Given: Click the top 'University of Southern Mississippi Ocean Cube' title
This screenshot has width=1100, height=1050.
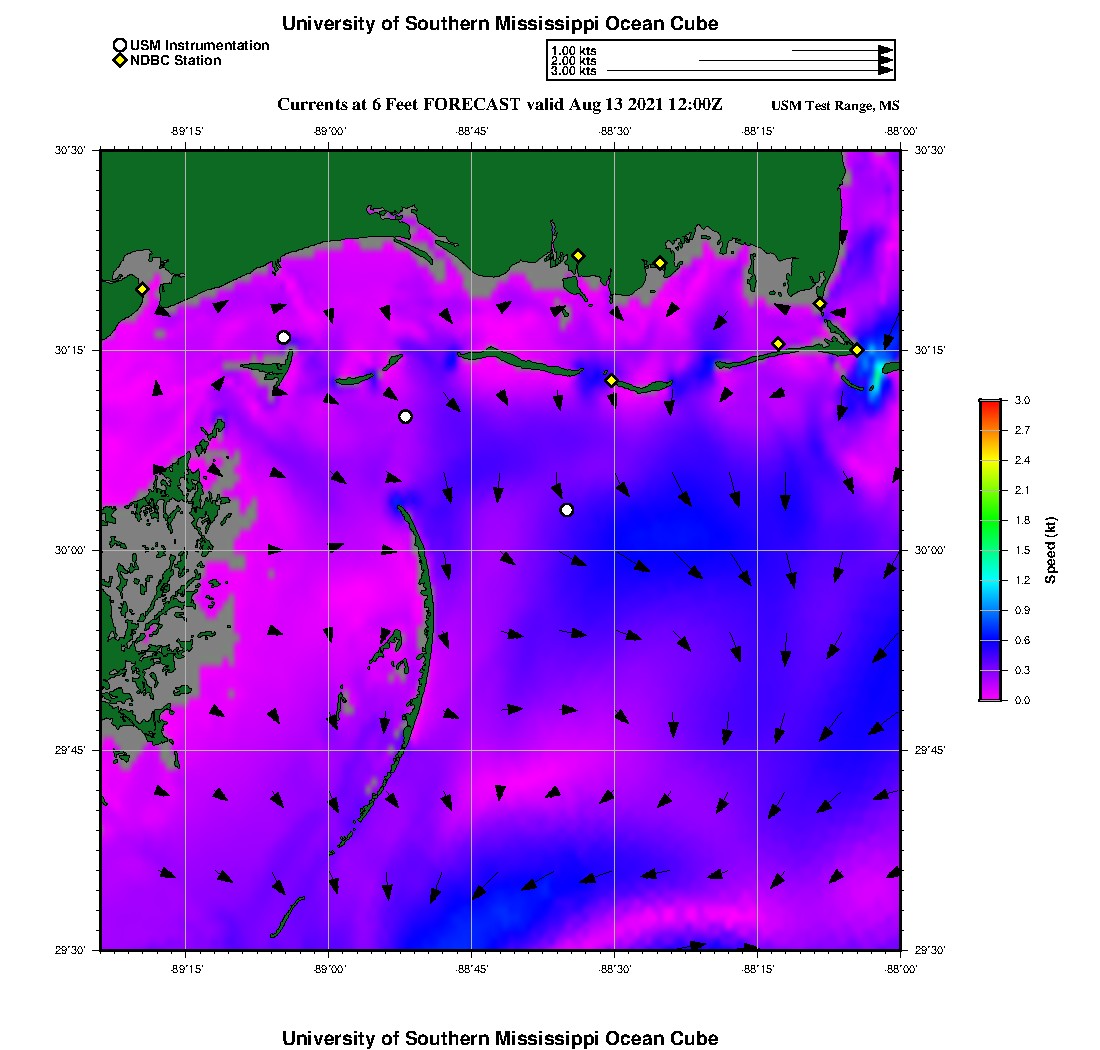Looking at the screenshot, I should tap(500, 23).
